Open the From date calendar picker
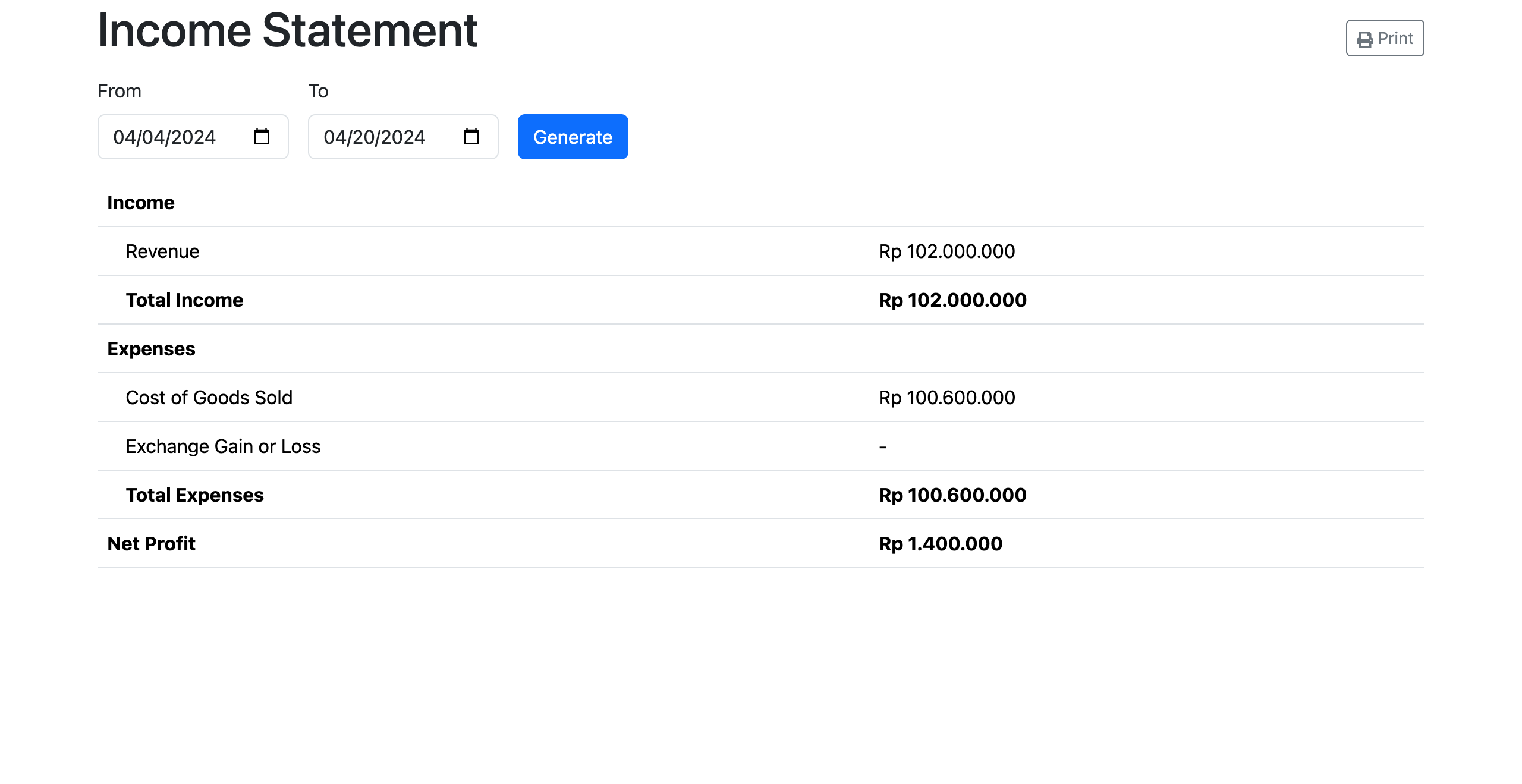Screen dimensions: 1522x784 [262, 137]
